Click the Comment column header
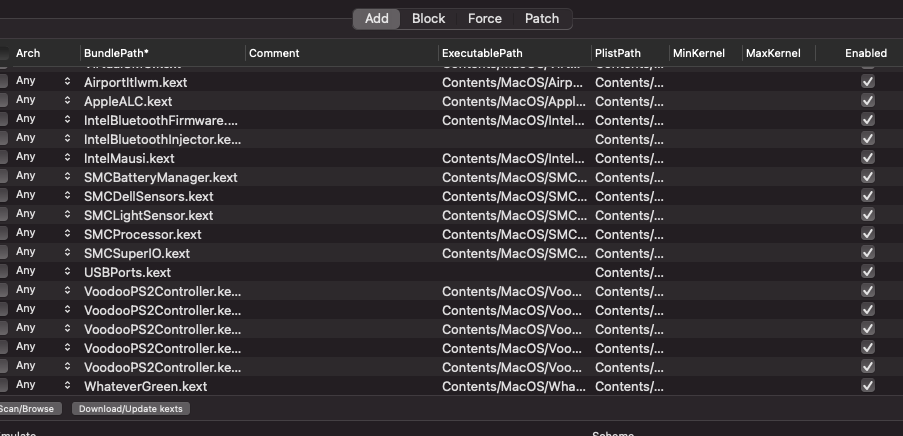The width and height of the screenshot is (903, 436). point(274,53)
